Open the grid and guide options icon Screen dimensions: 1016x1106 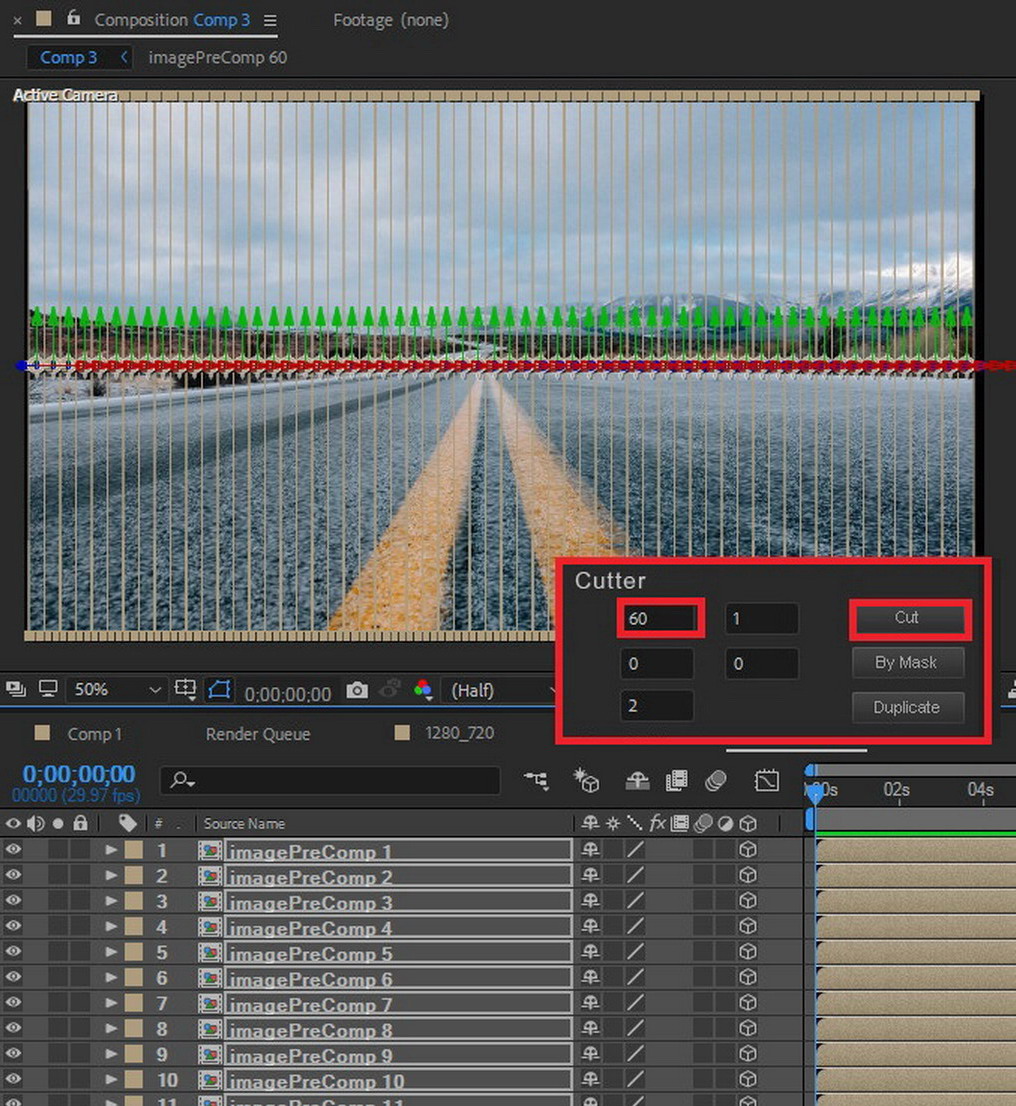(186, 688)
